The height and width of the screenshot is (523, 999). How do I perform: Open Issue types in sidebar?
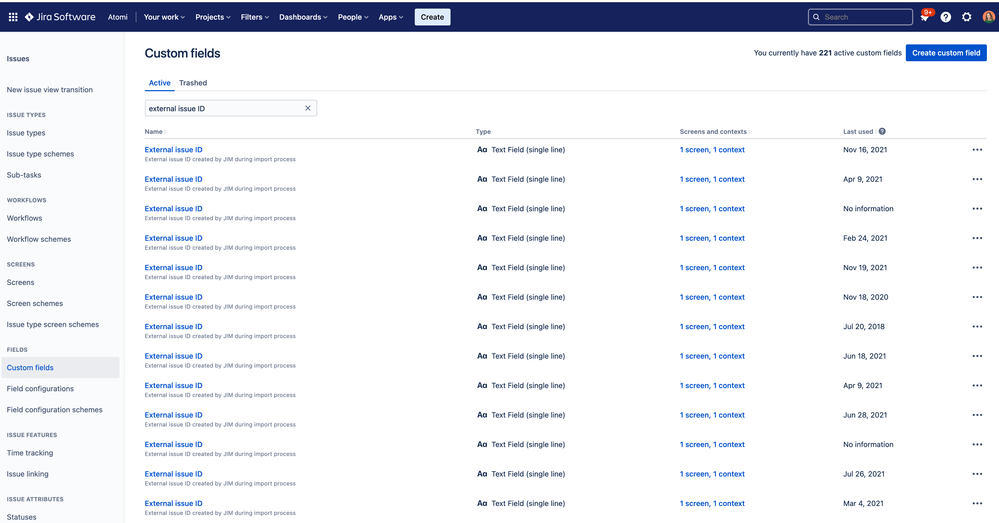click(x=26, y=133)
